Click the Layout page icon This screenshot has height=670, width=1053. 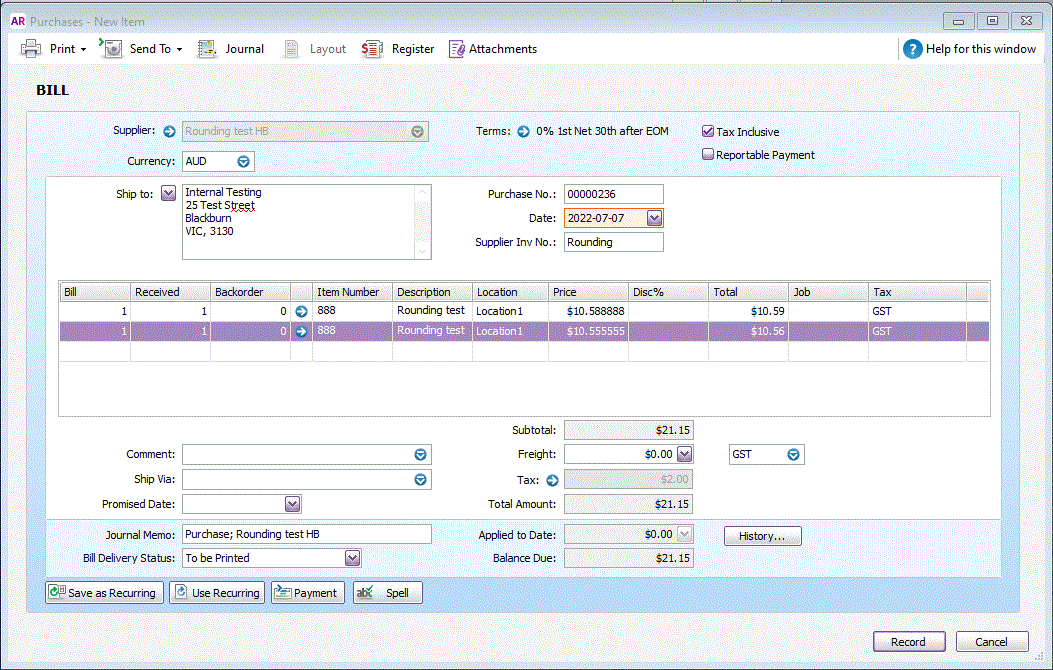coord(291,48)
